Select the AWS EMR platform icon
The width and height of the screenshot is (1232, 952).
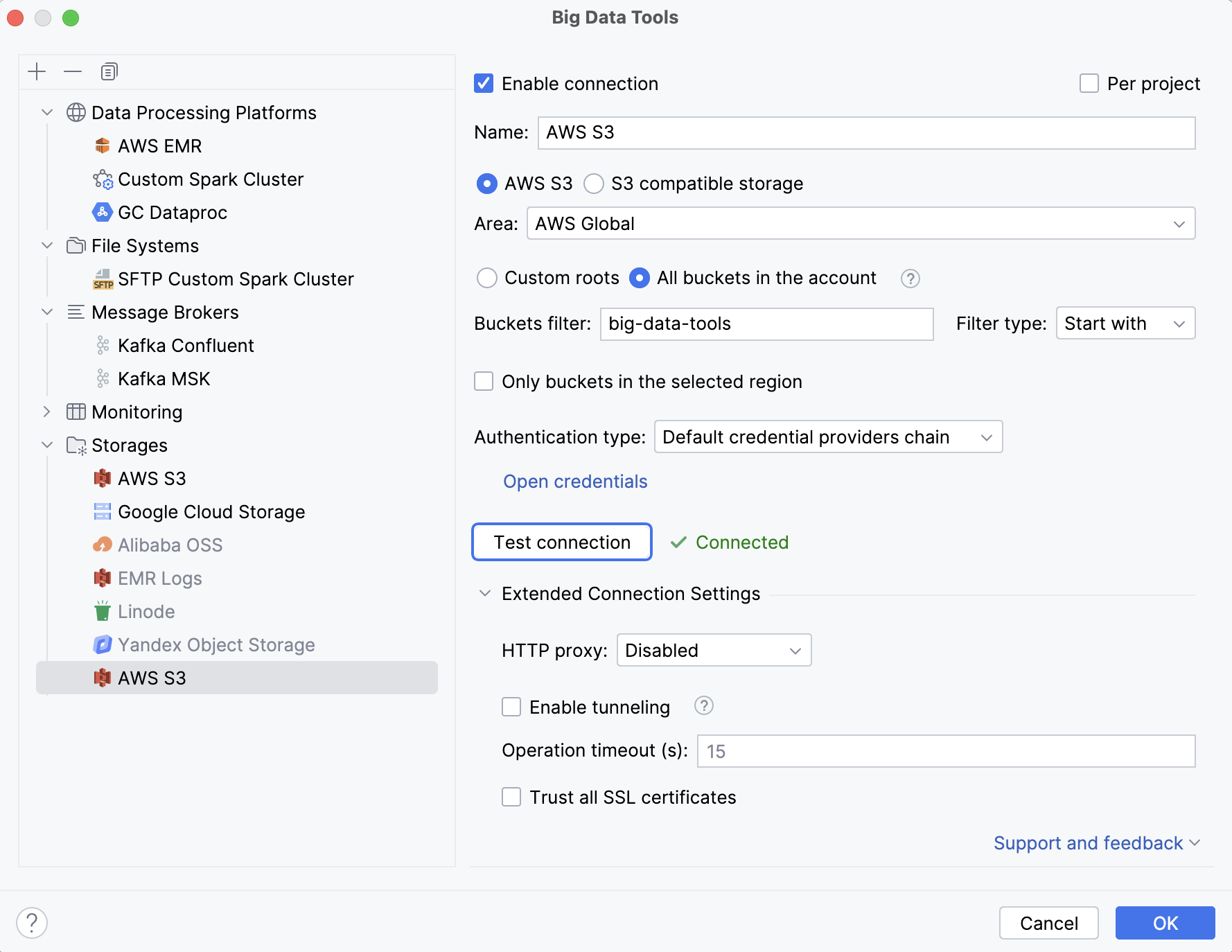pyautogui.click(x=103, y=146)
